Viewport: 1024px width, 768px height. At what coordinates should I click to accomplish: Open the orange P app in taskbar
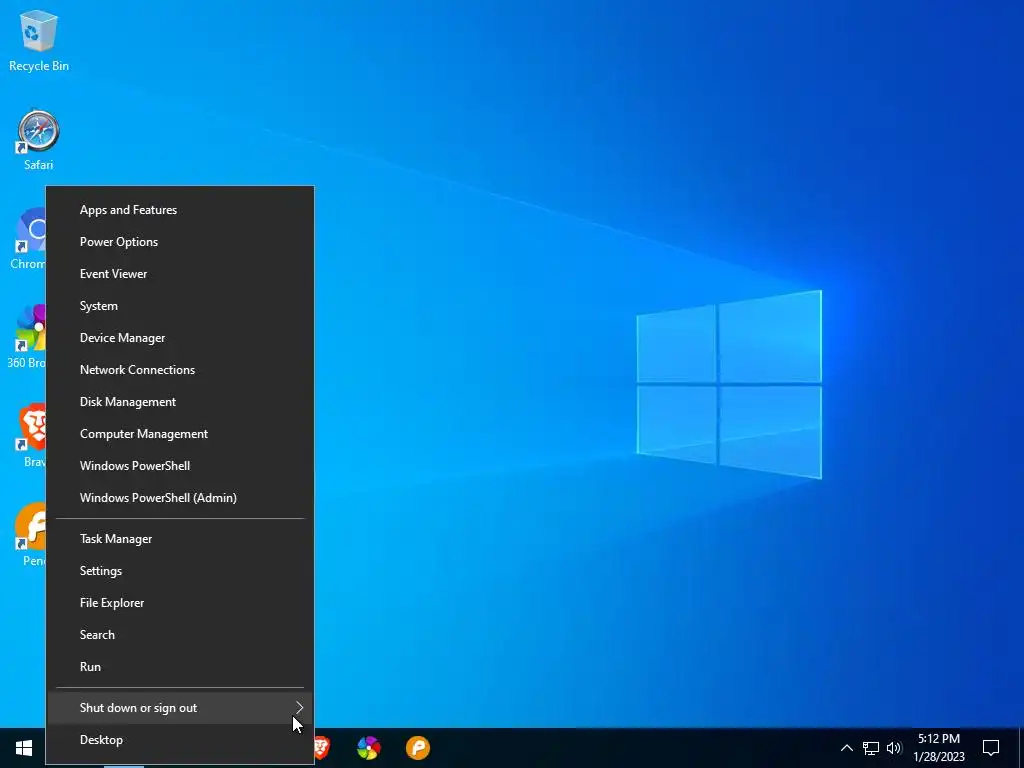(x=418, y=748)
